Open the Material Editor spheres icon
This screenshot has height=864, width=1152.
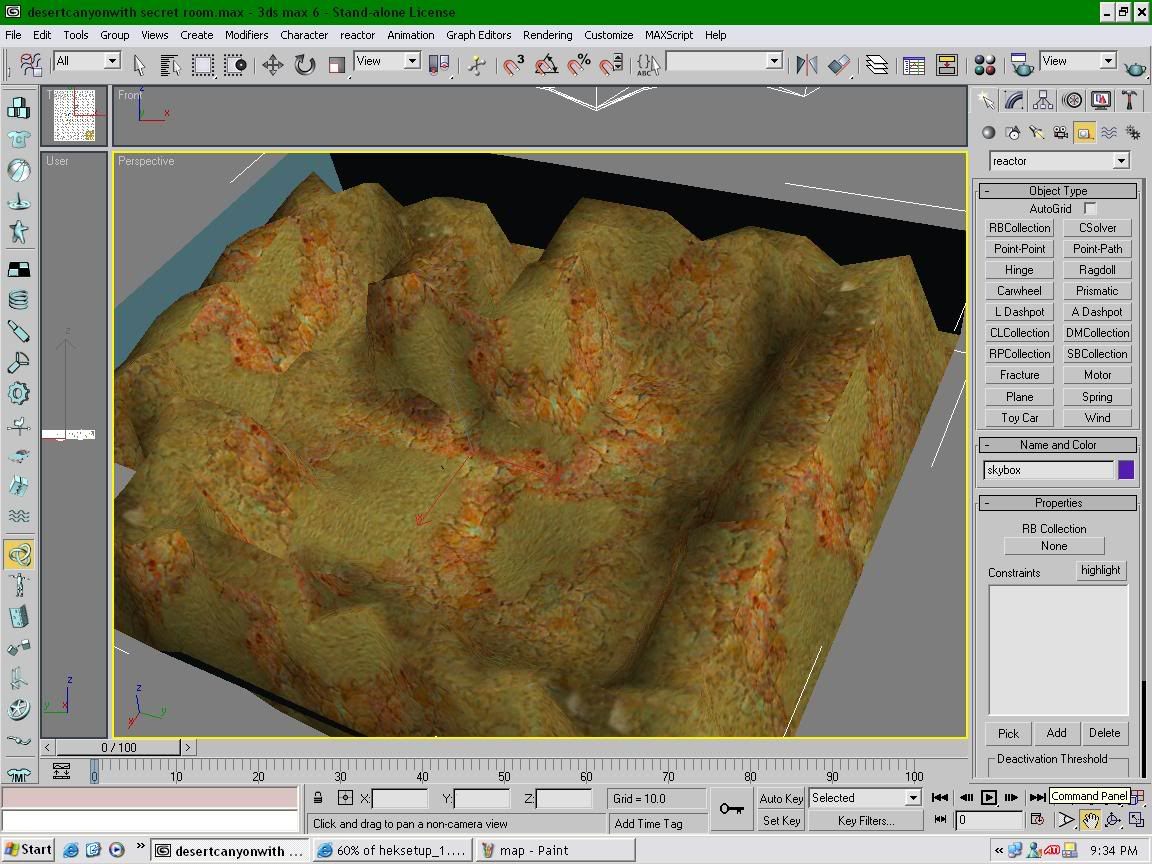click(984, 65)
